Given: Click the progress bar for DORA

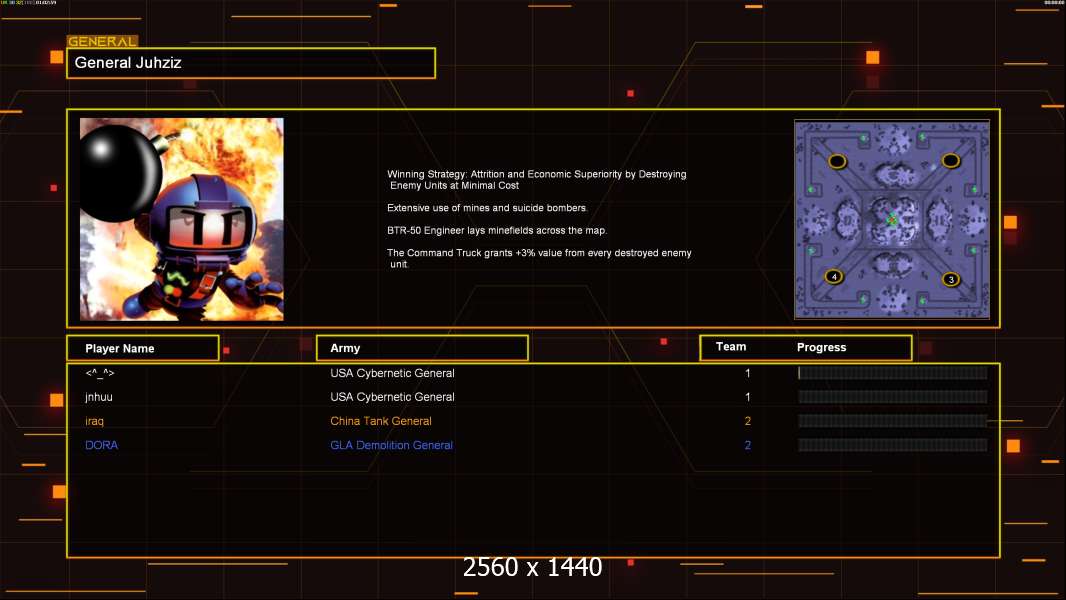Looking at the screenshot, I should pos(893,445).
